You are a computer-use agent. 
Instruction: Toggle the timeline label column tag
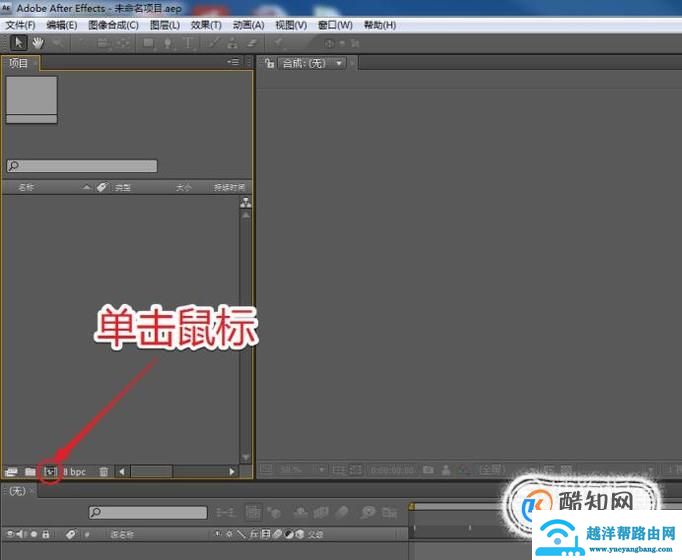coord(70,534)
